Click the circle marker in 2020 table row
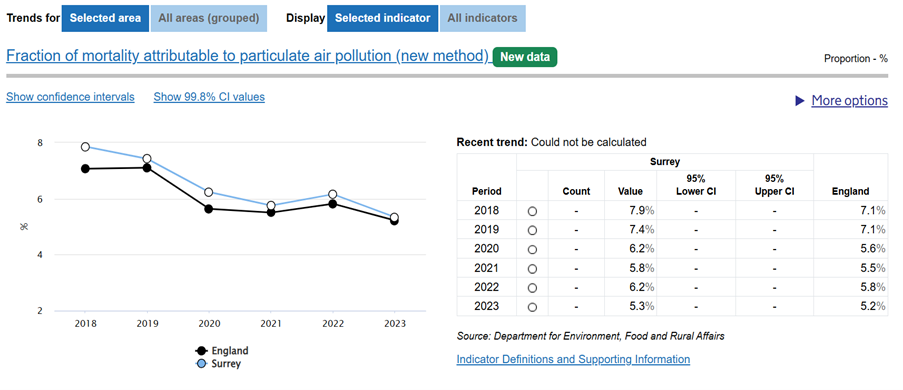The height and width of the screenshot is (390, 903). (x=532, y=249)
